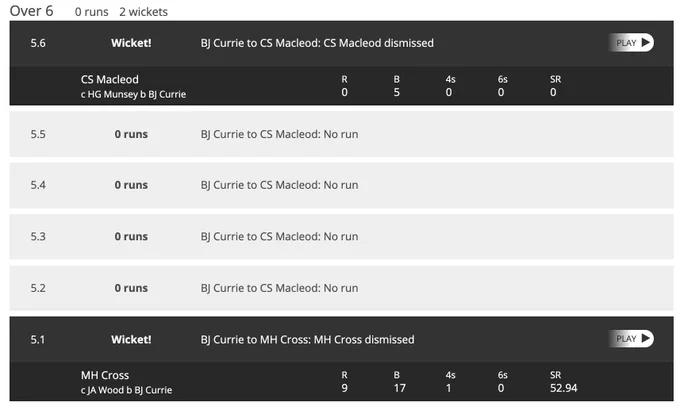Click 'c HG Munsey b BJ Currie' dismissal text
This screenshot has height=410, width=680.
pos(133,94)
